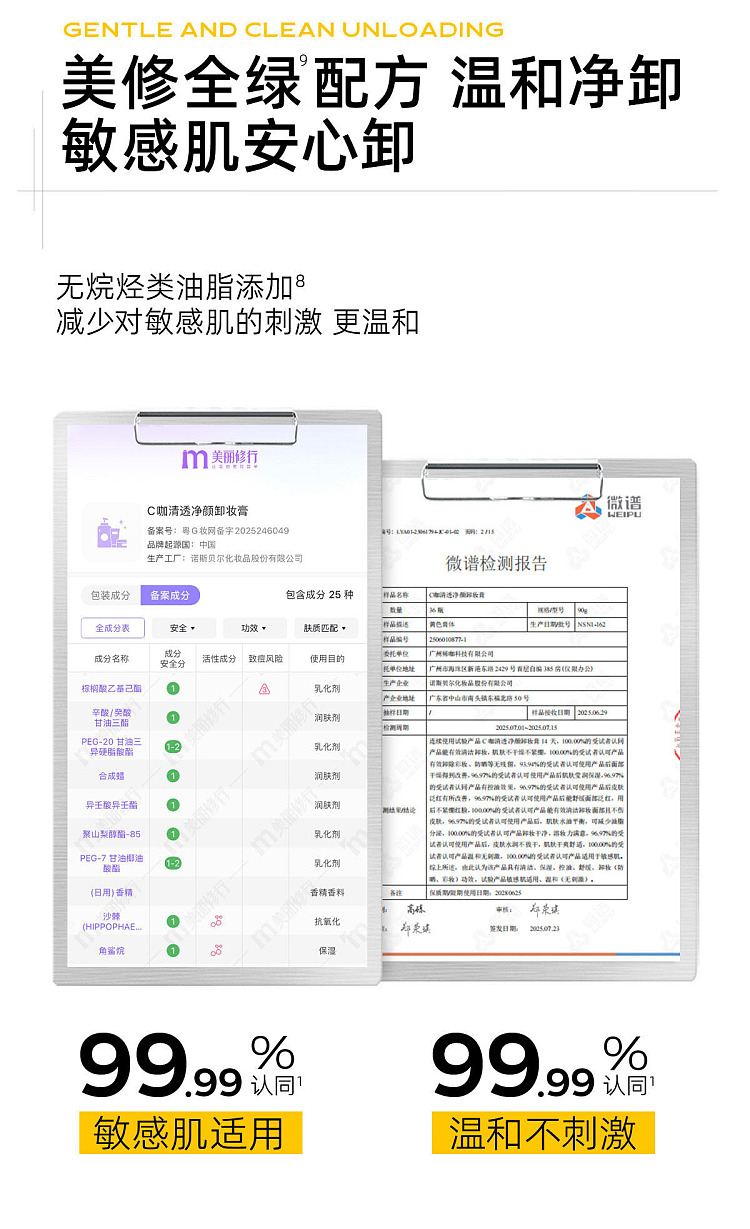
Task: Open ingredient 沙棘 (HIPPOPHAE...
Action: (x=112, y=921)
